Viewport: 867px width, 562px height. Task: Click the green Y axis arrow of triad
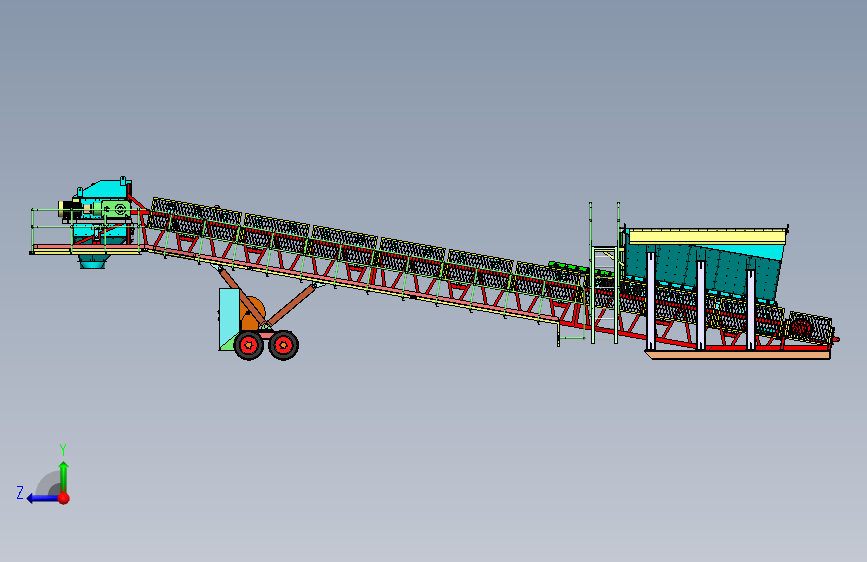[x=64, y=476]
